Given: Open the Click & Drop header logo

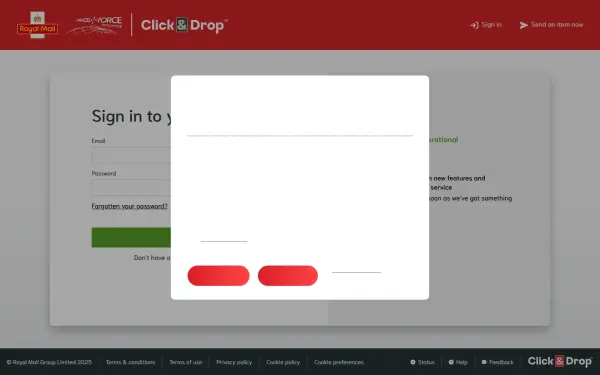Looking at the screenshot, I should tap(184, 25).
